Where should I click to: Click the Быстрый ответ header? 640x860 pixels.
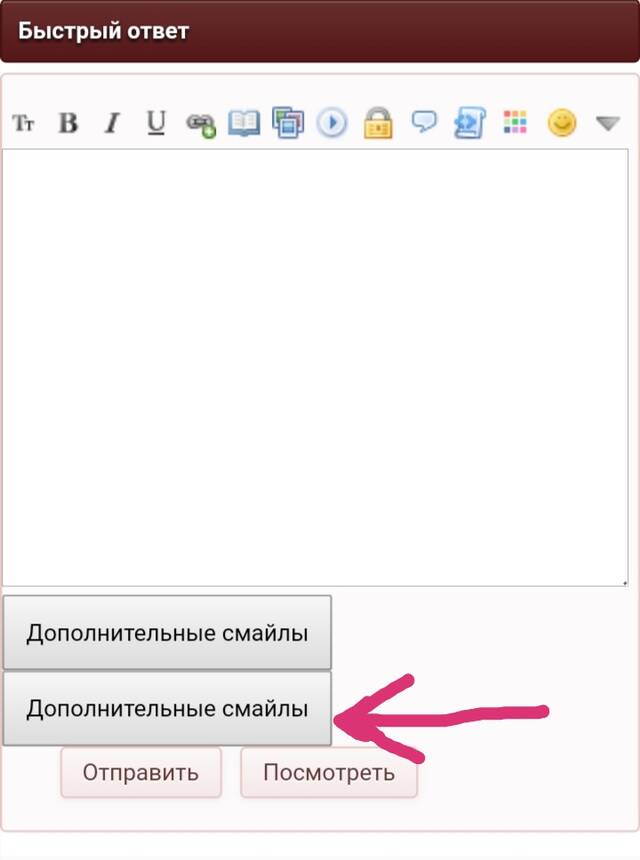point(320,31)
